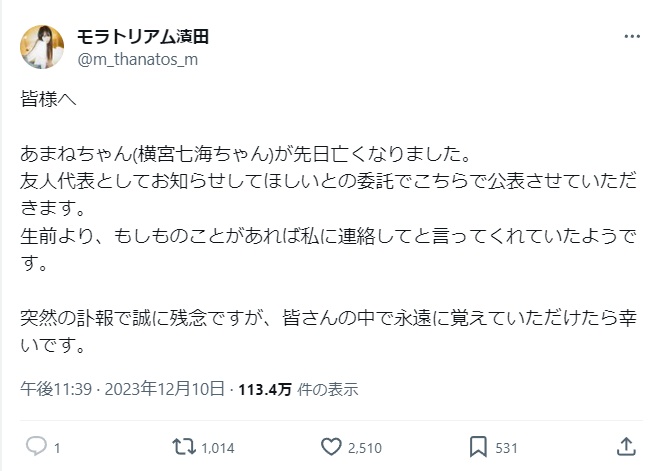The image size is (657, 471).
Task: Click the 1,014 repost count
Action: 217,447
